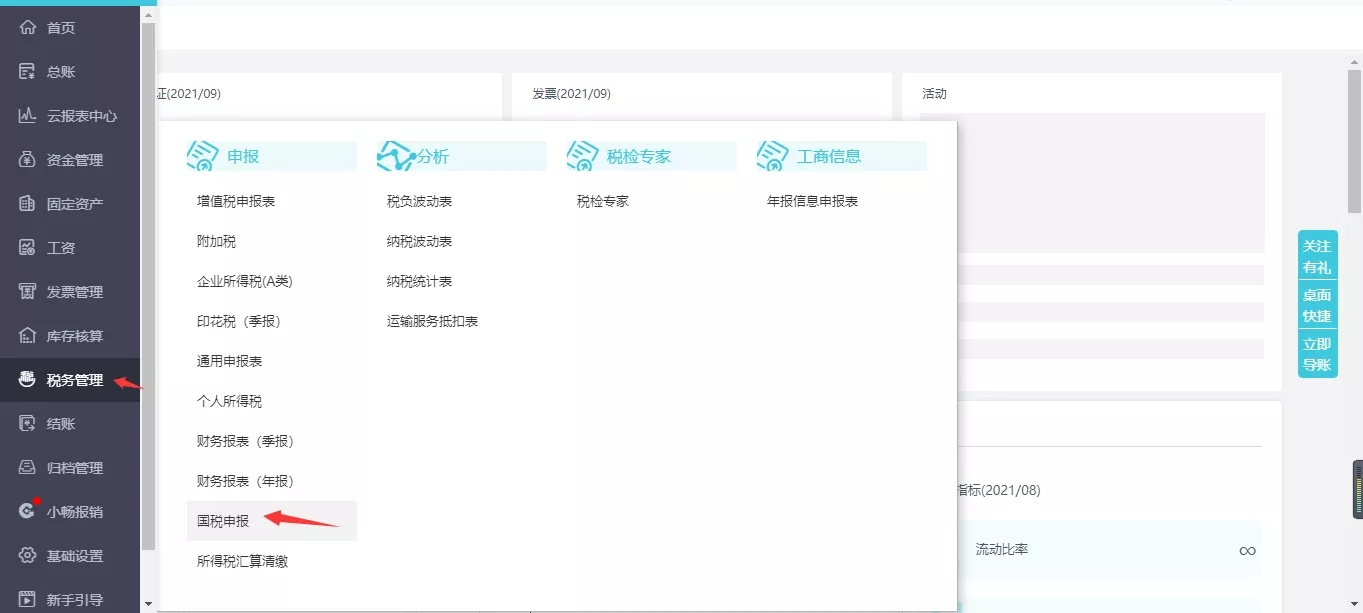Click the home icon beside 首页

tap(28, 28)
